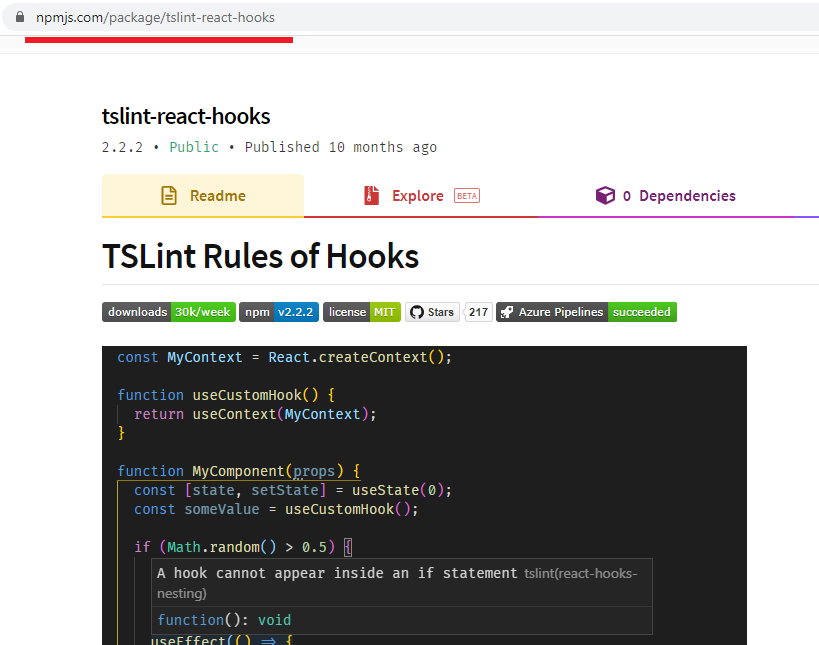
Task: Open the 0 Dependencies tab
Action: click(x=678, y=196)
